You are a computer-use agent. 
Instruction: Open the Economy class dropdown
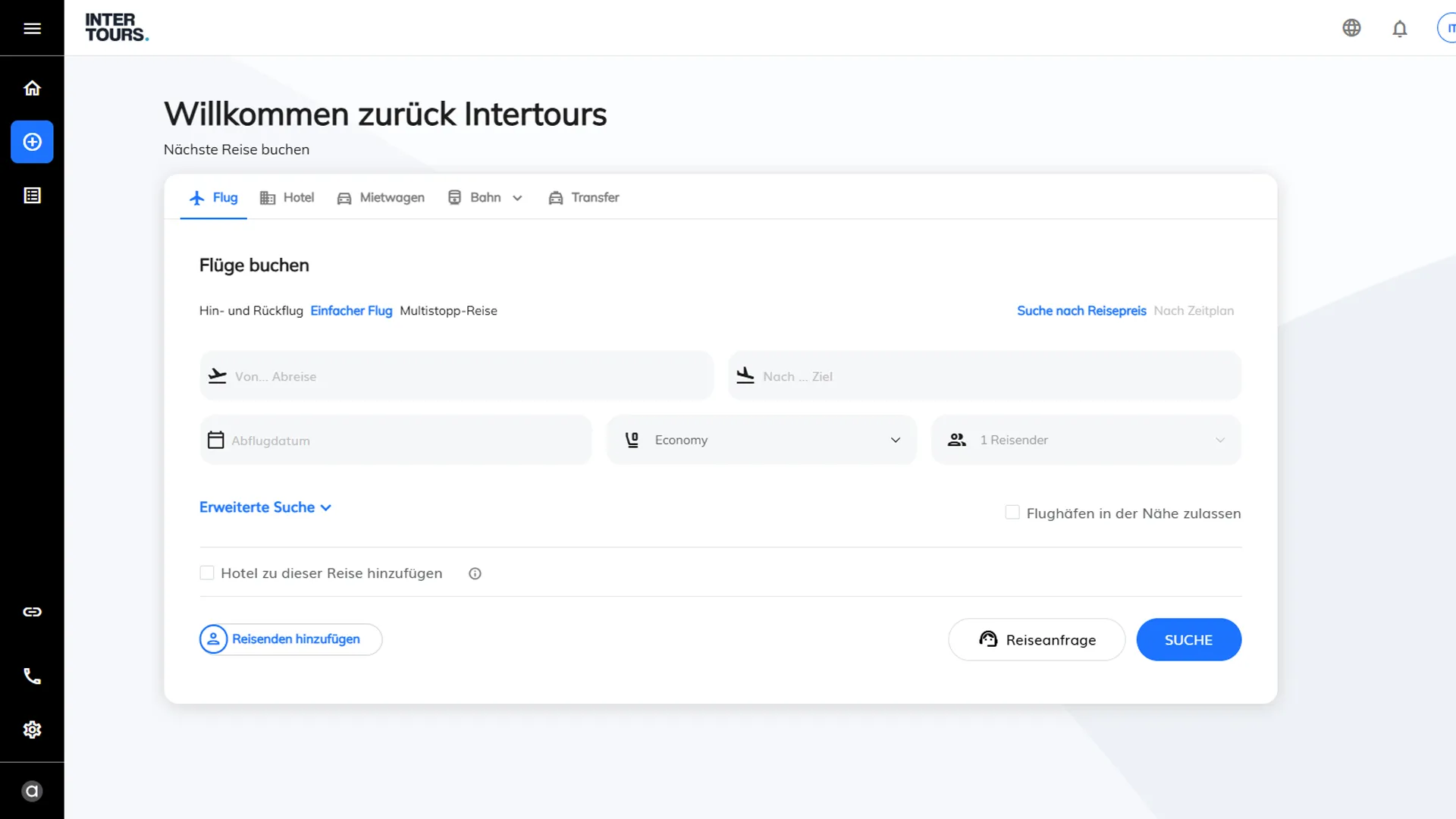(761, 440)
